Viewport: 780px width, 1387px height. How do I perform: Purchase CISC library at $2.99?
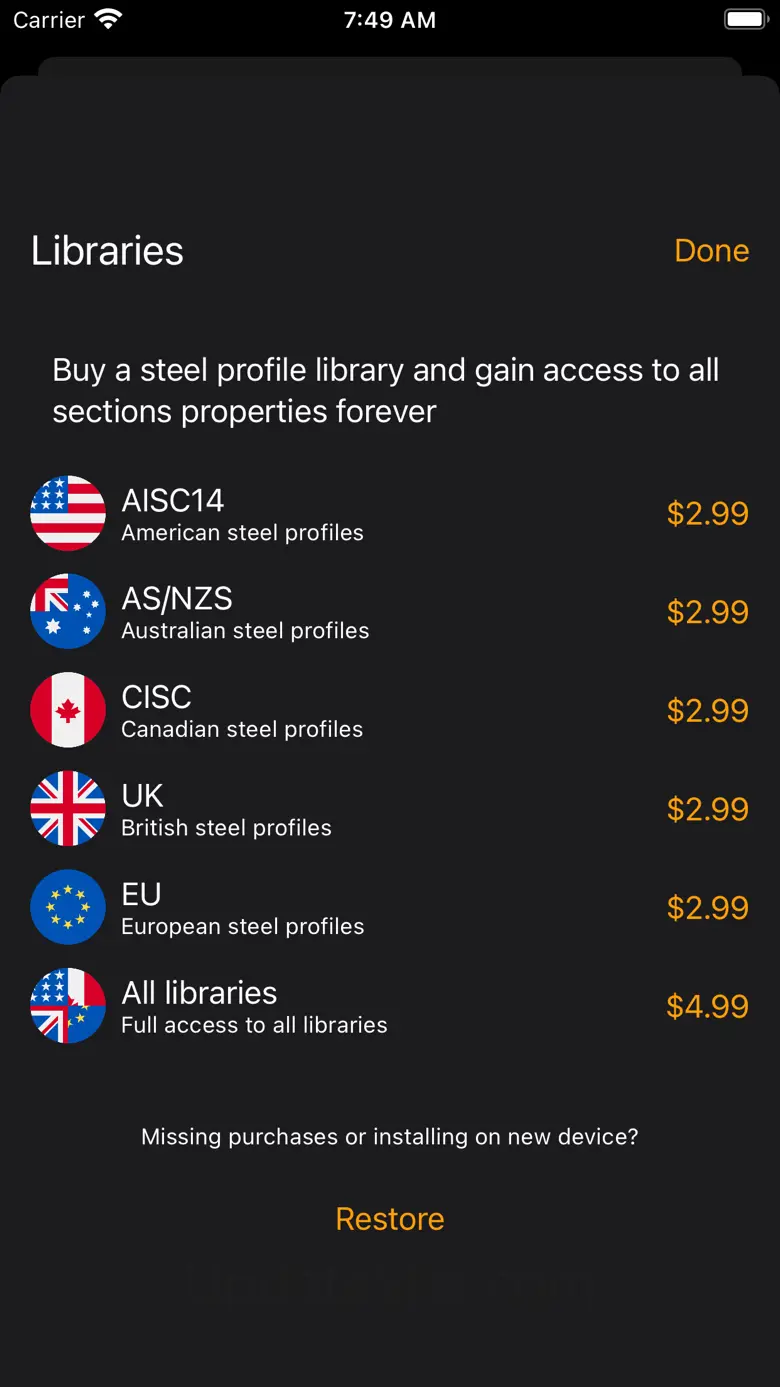[707, 710]
